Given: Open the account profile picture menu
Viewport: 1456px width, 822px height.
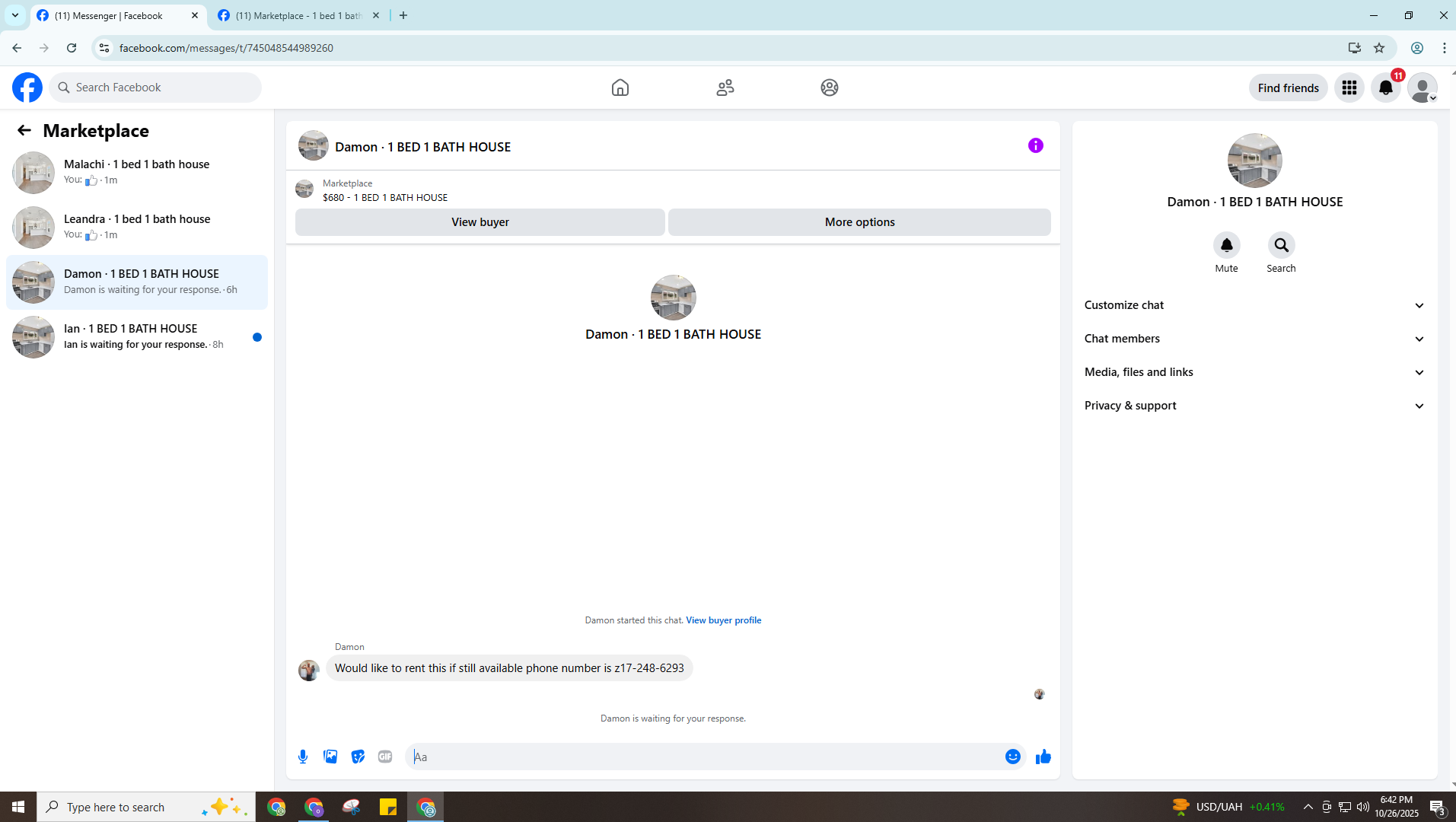Looking at the screenshot, I should point(1423,88).
